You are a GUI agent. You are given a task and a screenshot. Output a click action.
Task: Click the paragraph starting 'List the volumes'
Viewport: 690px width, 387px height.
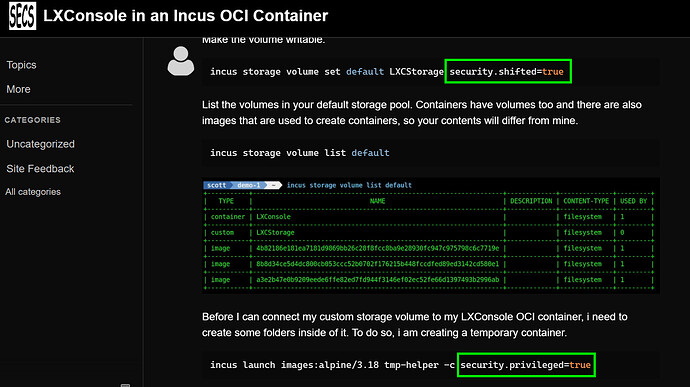[x=422, y=113]
